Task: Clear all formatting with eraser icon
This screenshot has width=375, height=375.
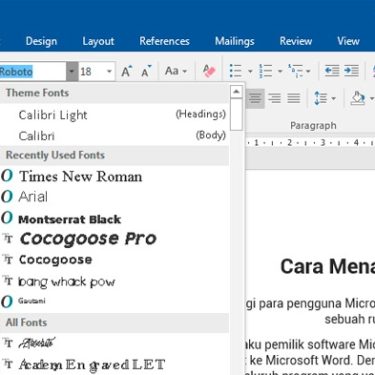Action: coord(209,71)
